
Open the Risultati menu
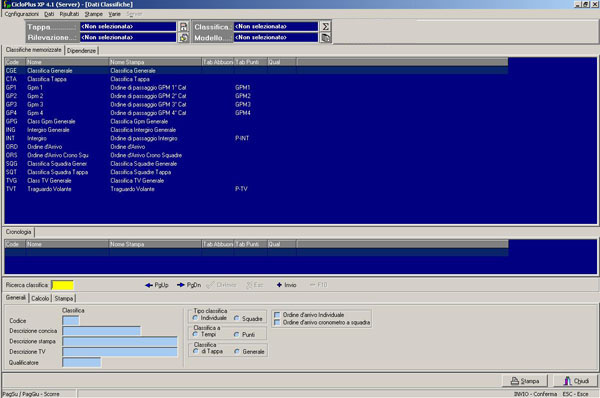69,14
